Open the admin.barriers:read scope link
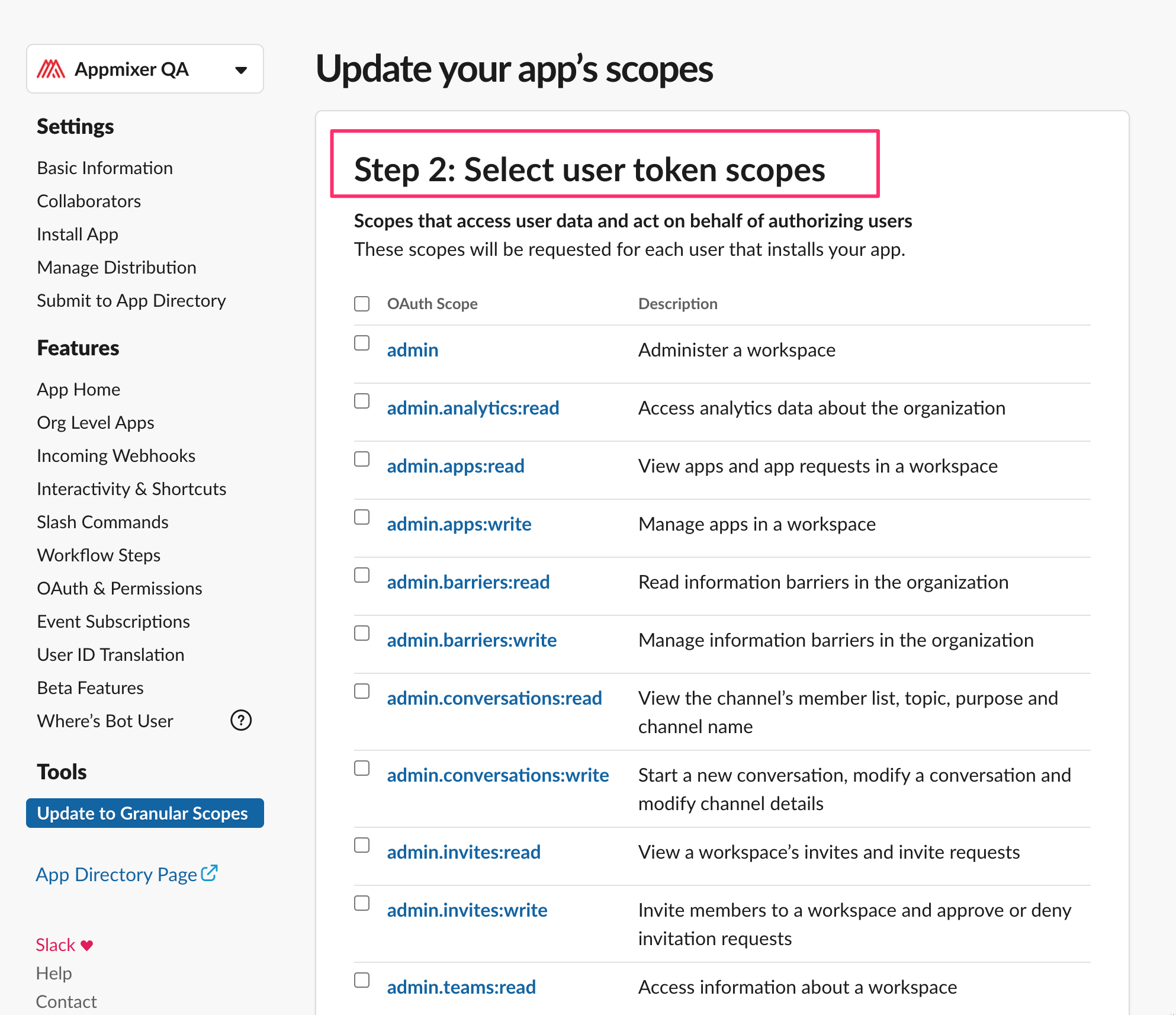This screenshot has width=1176, height=1015. point(468,582)
